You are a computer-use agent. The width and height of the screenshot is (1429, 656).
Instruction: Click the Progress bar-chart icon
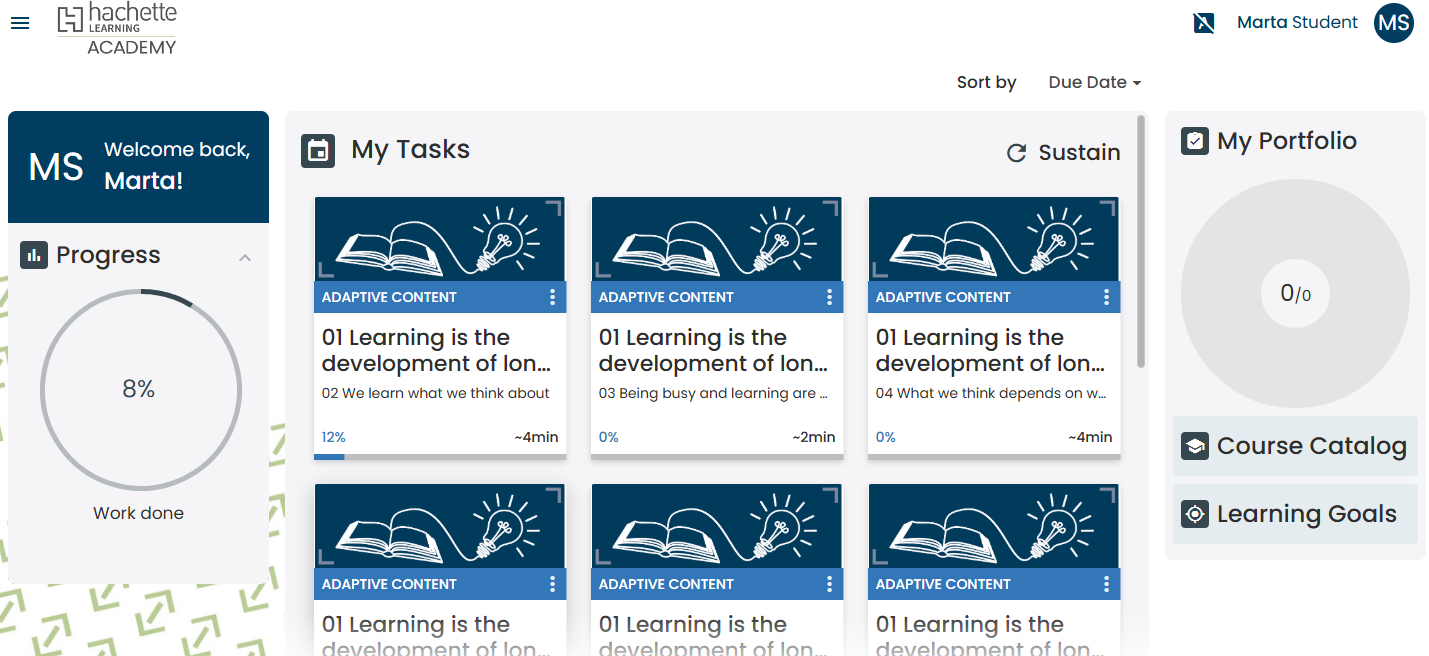(34, 255)
